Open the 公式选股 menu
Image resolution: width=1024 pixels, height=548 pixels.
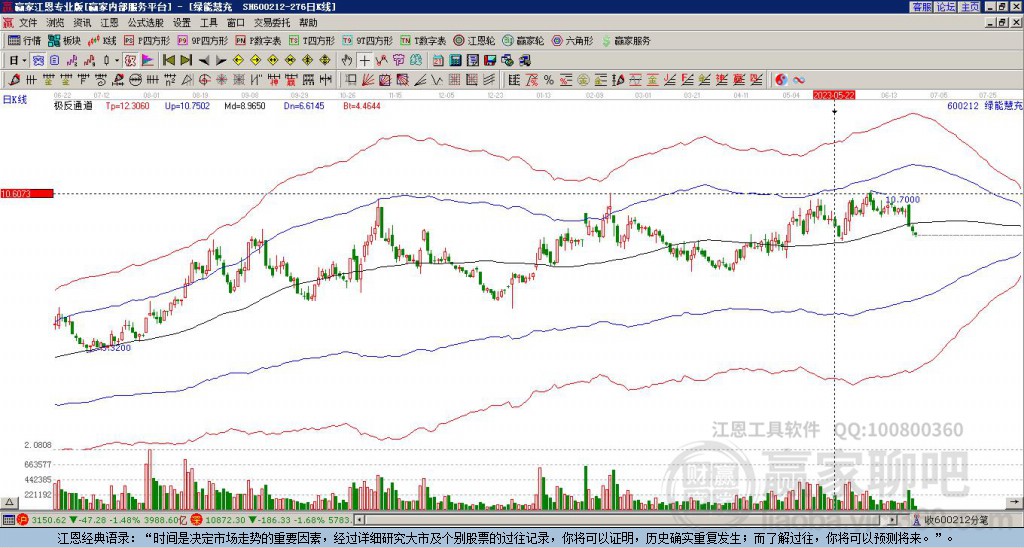pyautogui.click(x=146, y=23)
